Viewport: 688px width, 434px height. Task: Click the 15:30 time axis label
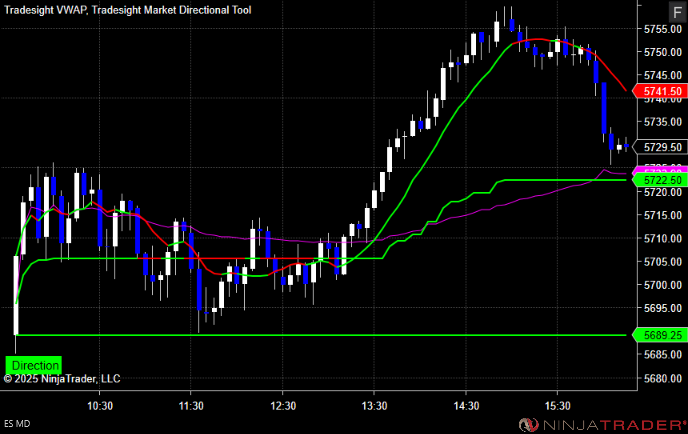click(x=558, y=406)
